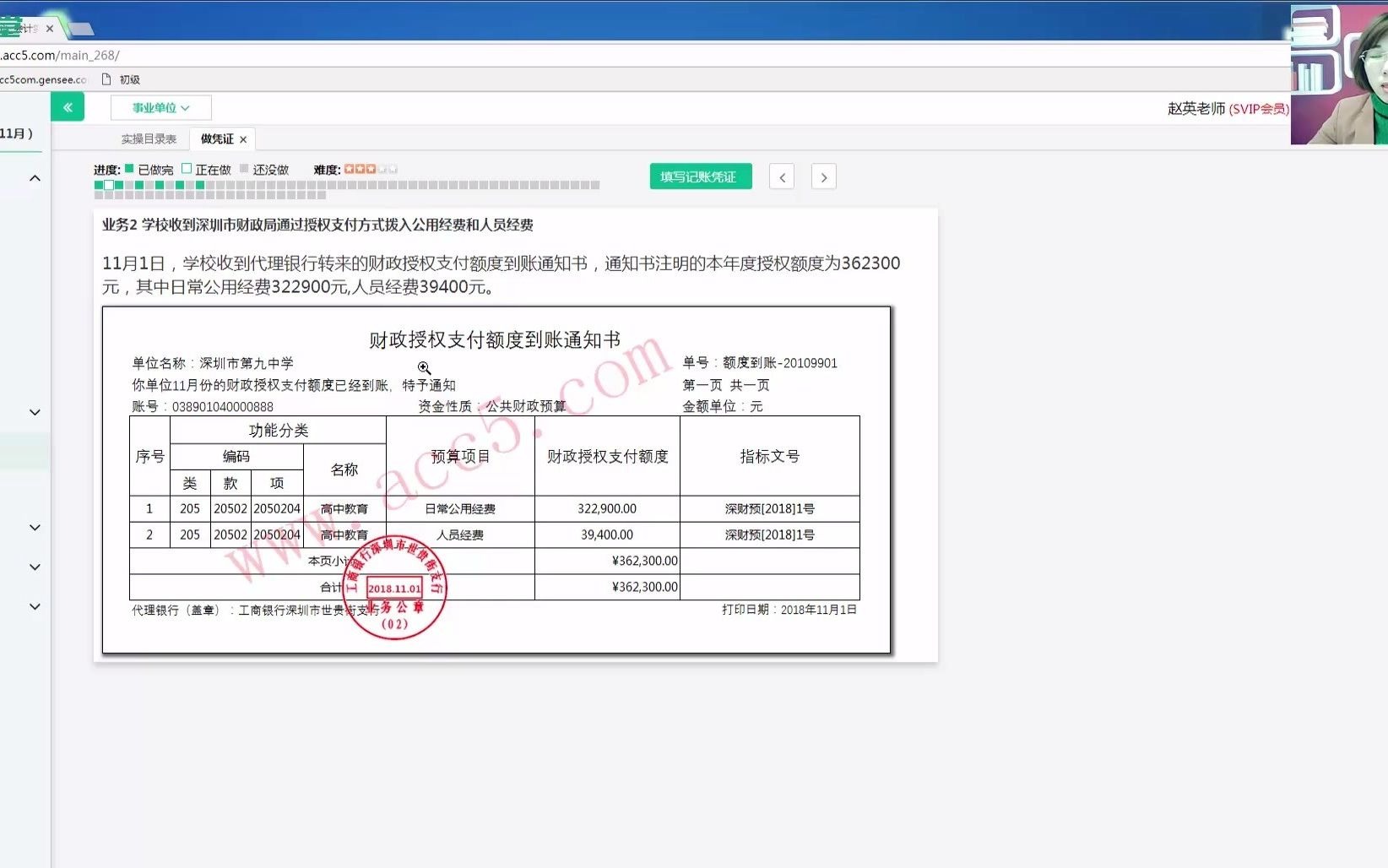Click the gray 还没做 legend square
The image size is (1388, 868).
tap(245, 169)
